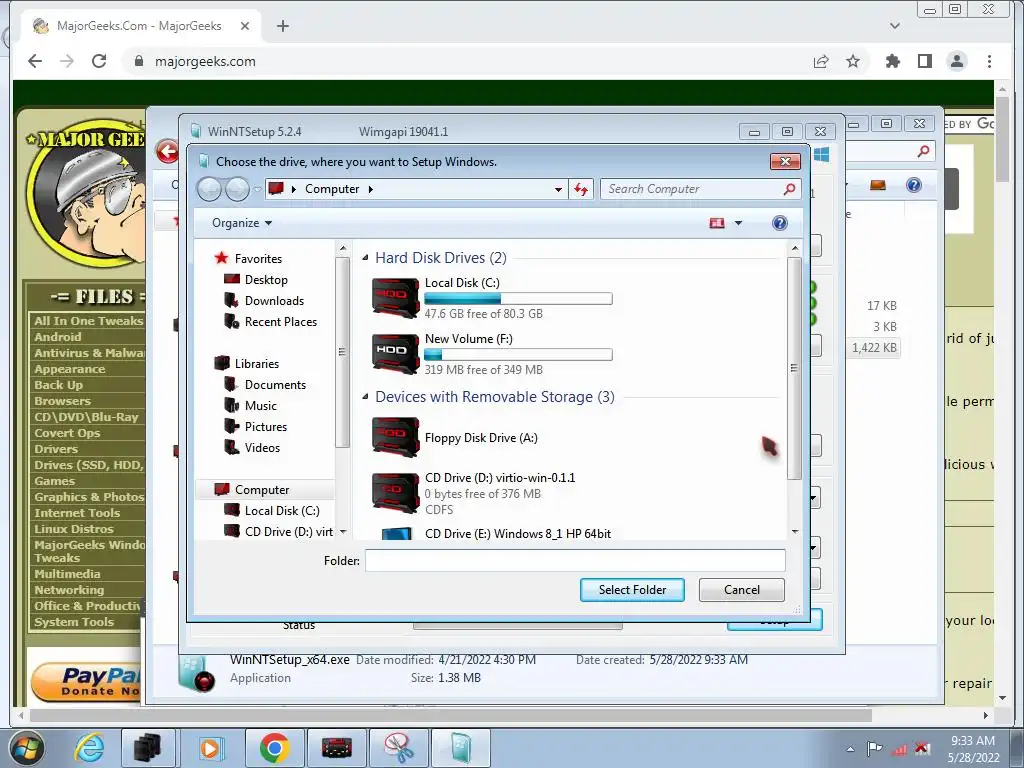Reload the majorgeeks.com page
The height and width of the screenshot is (768, 1024).
[x=99, y=61]
